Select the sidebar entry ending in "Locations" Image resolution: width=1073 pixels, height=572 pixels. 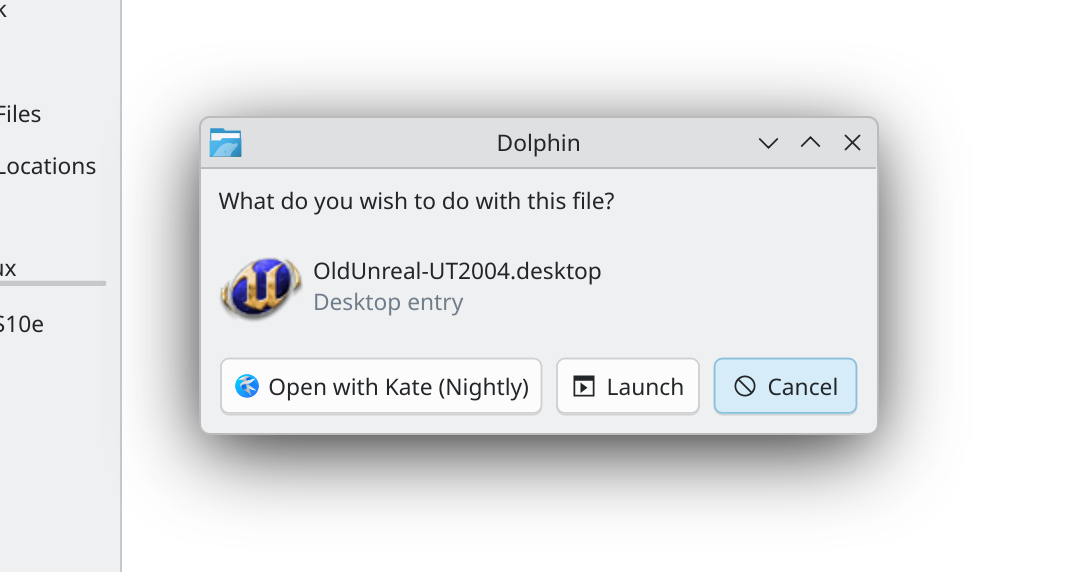[x=47, y=166]
